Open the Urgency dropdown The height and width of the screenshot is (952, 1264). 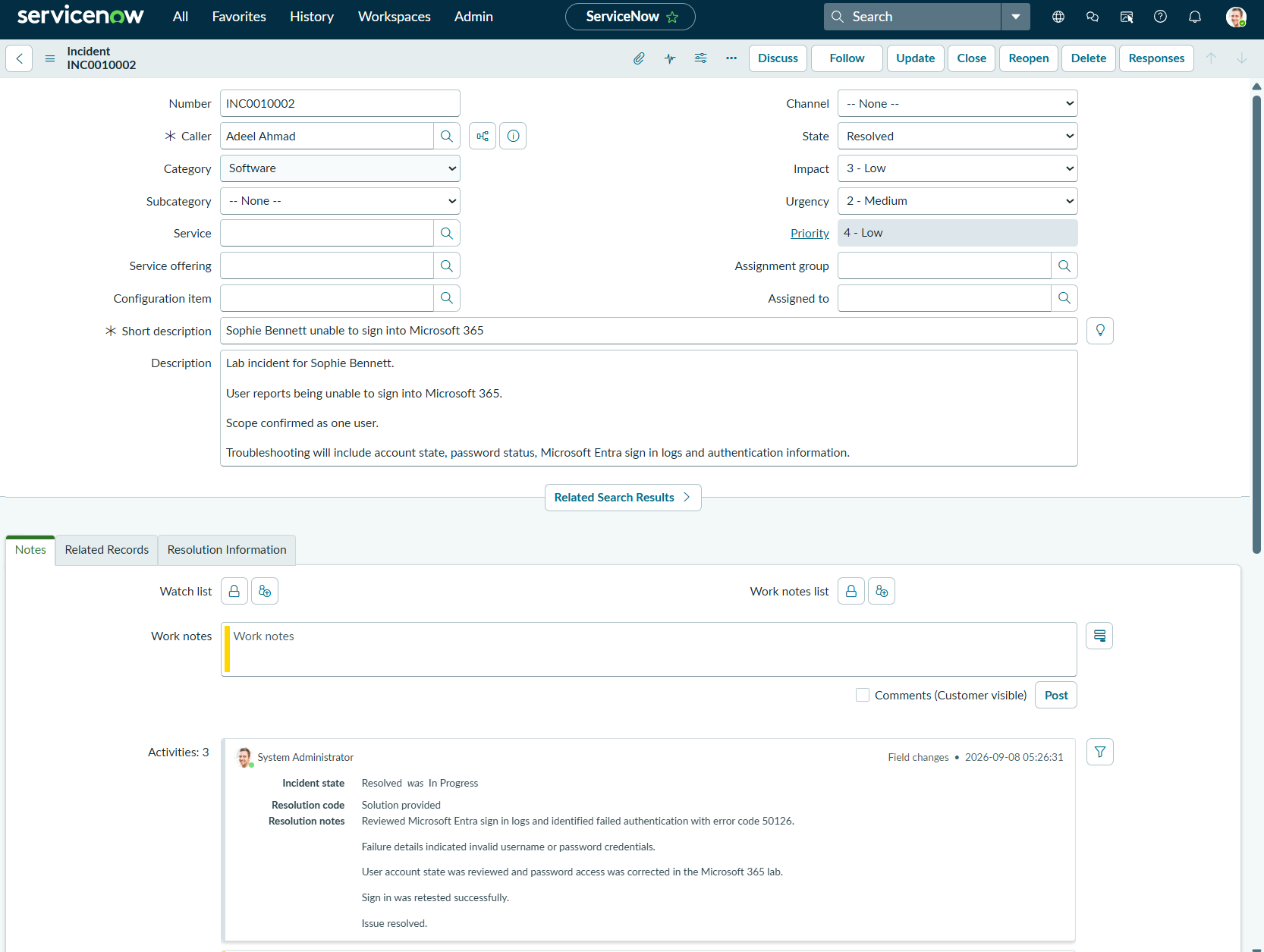[x=957, y=201]
